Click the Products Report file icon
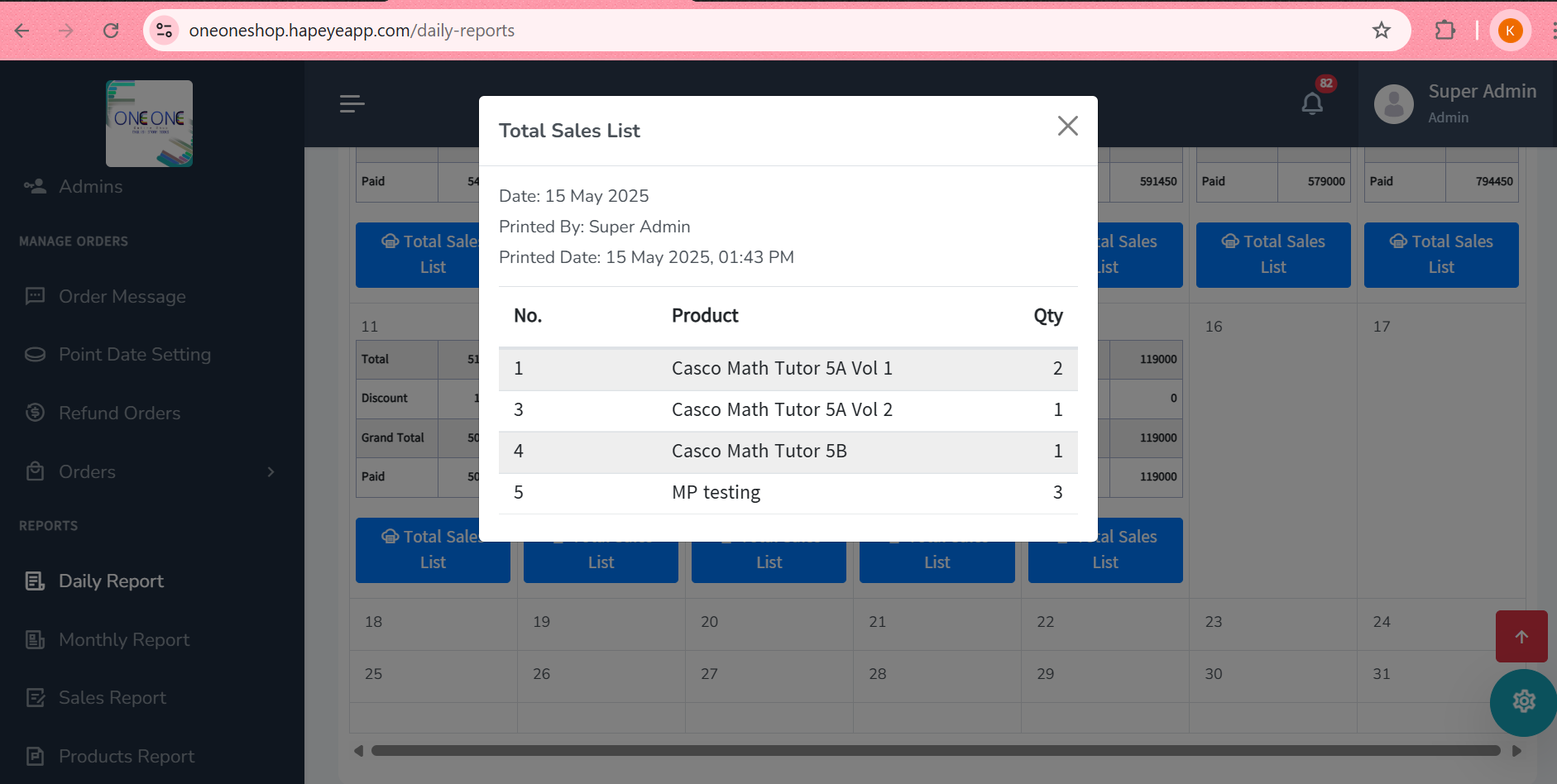Screen dimensions: 1557x784 [x=35, y=756]
